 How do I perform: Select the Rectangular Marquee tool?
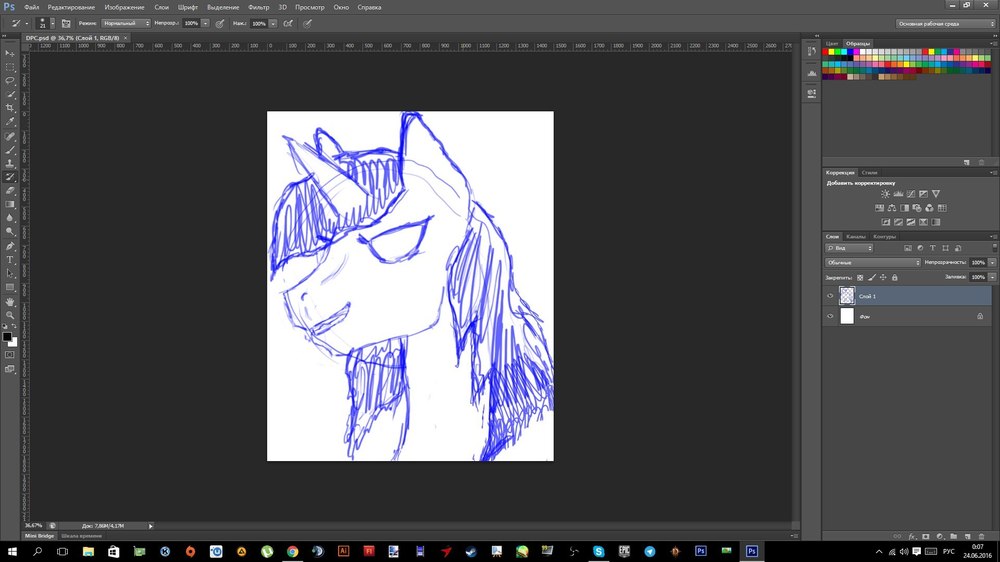click(10, 67)
